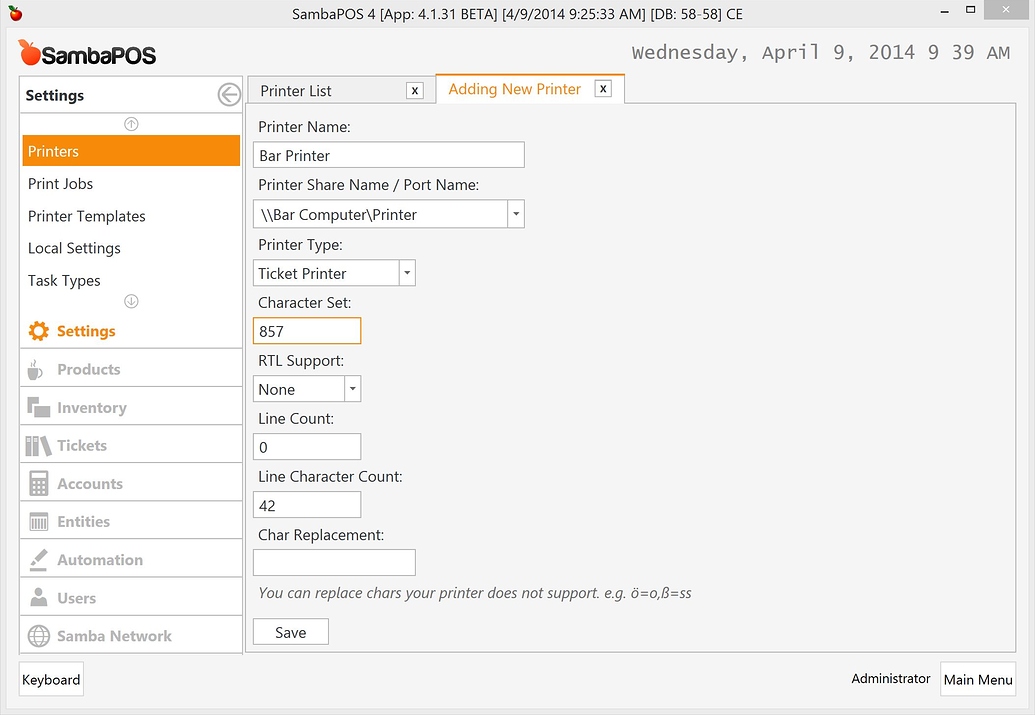Click the back arrow icon beside Settings
Viewport: 1035px width, 715px height.
coord(229,95)
